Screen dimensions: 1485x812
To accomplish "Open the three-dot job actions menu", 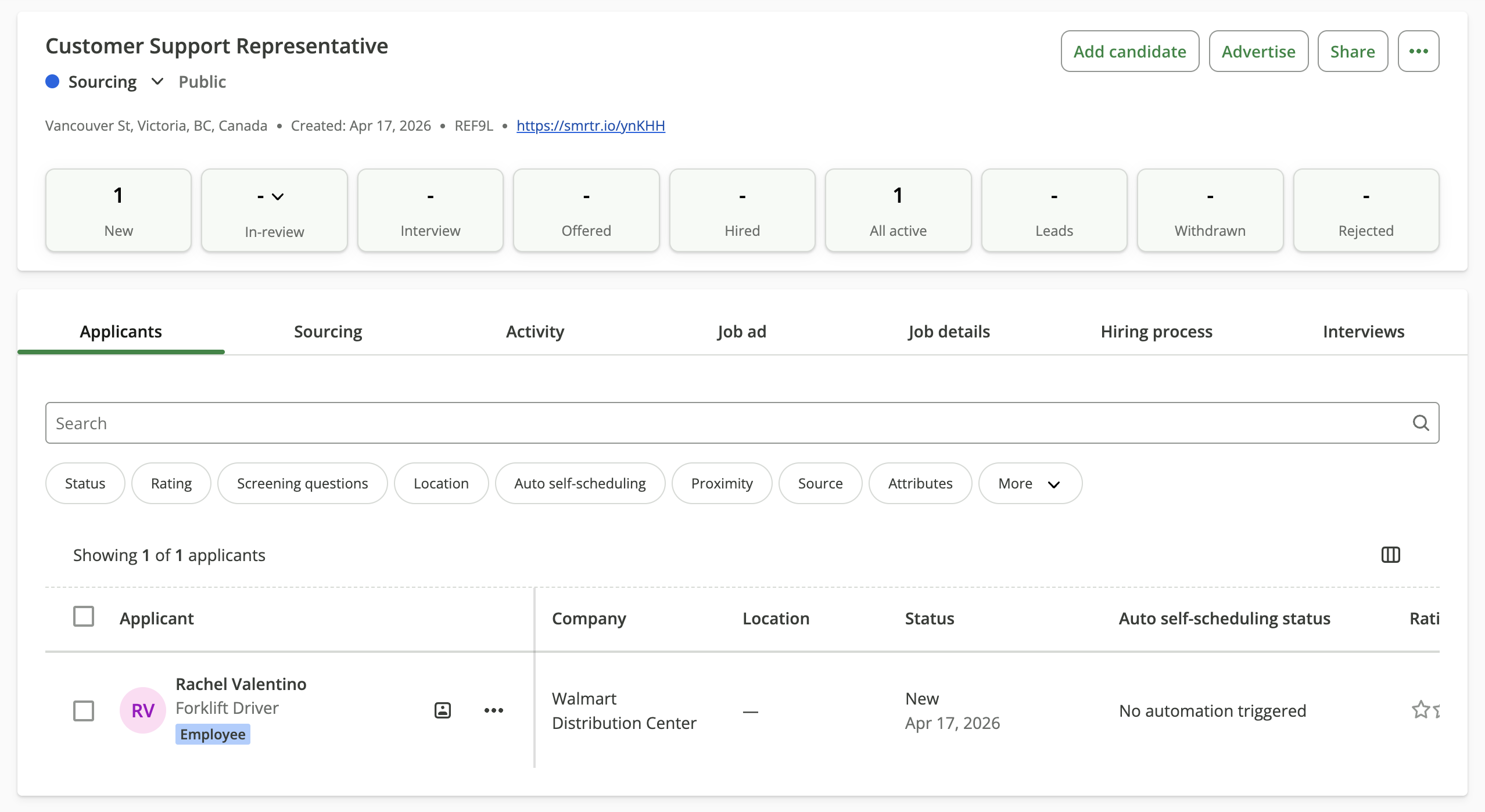I will pyautogui.click(x=1418, y=51).
